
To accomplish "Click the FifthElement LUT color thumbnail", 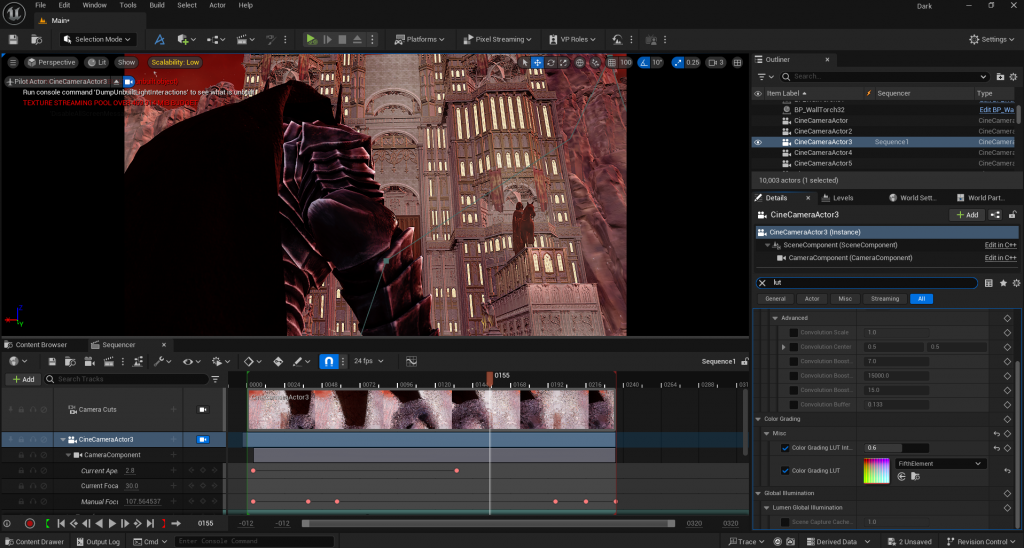I will [876, 470].
